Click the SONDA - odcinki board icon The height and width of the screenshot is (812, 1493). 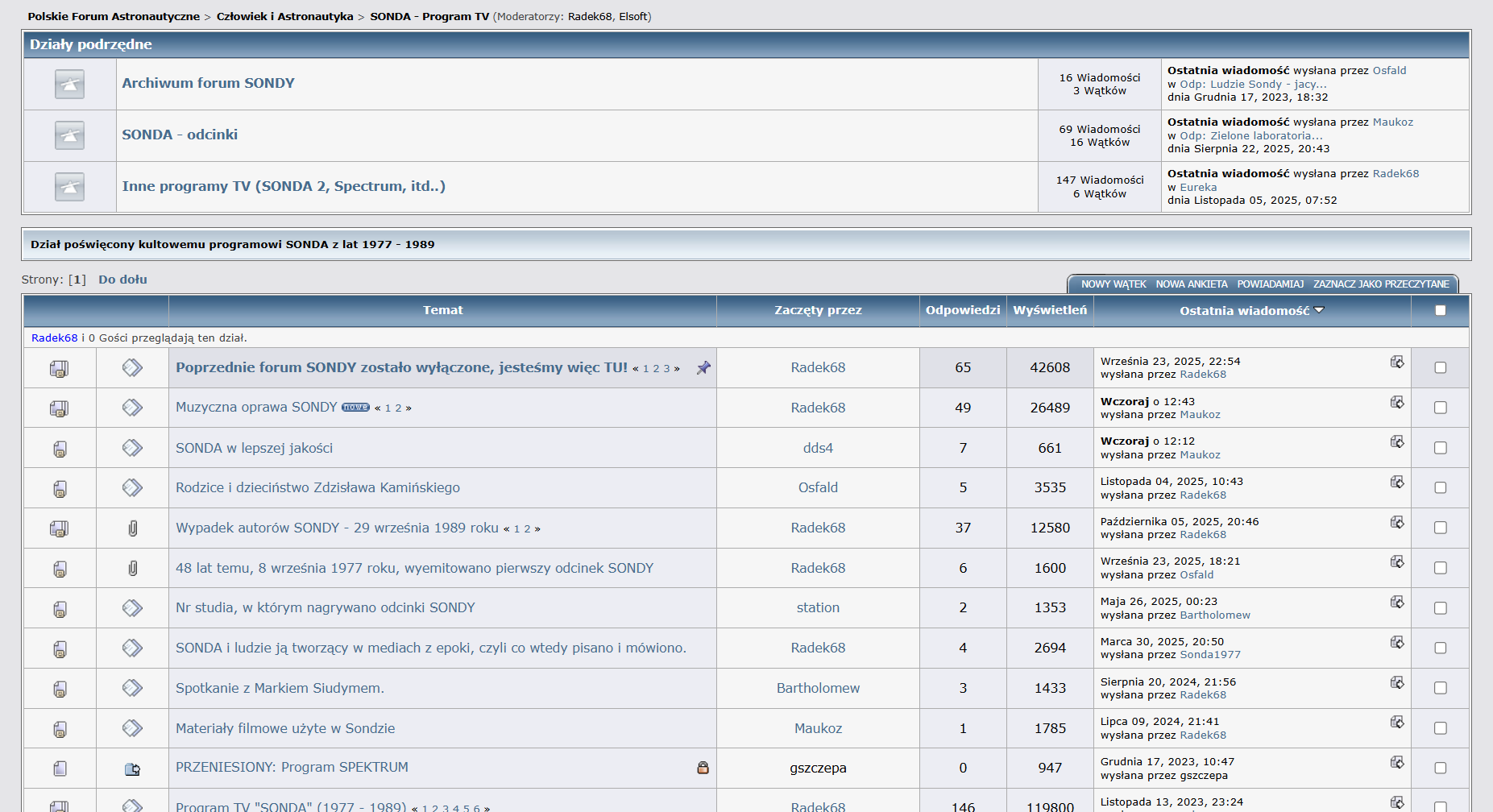[69, 135]
